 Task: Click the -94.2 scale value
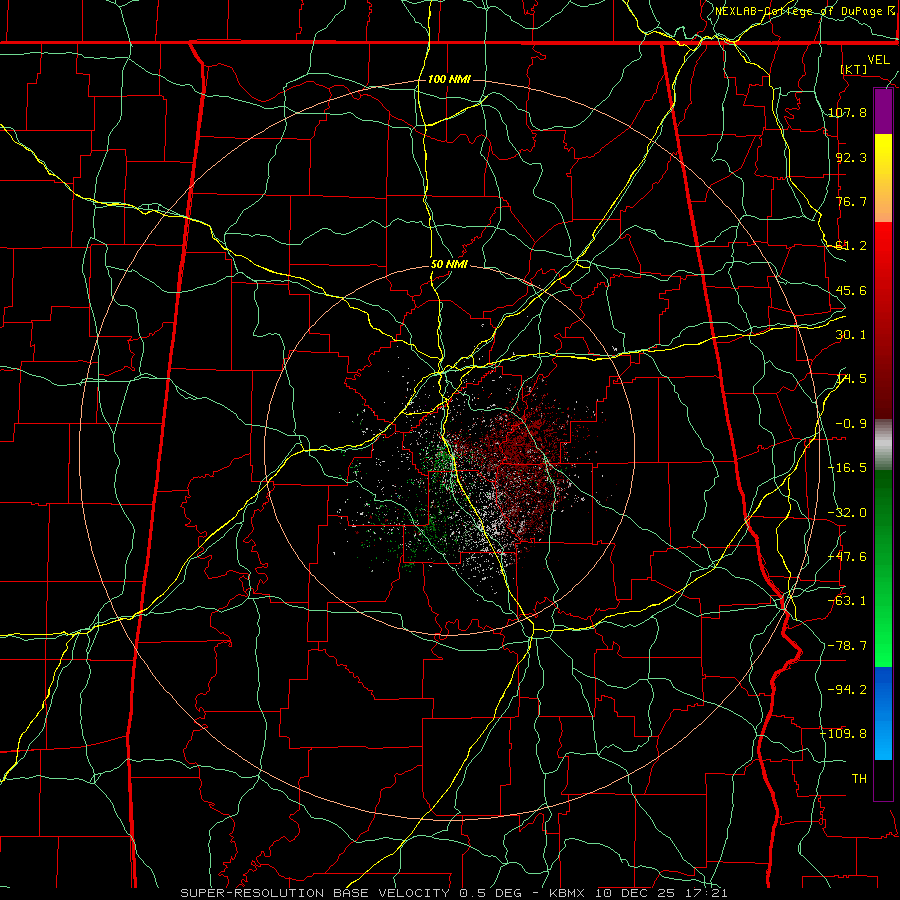(x=847, y=689)
